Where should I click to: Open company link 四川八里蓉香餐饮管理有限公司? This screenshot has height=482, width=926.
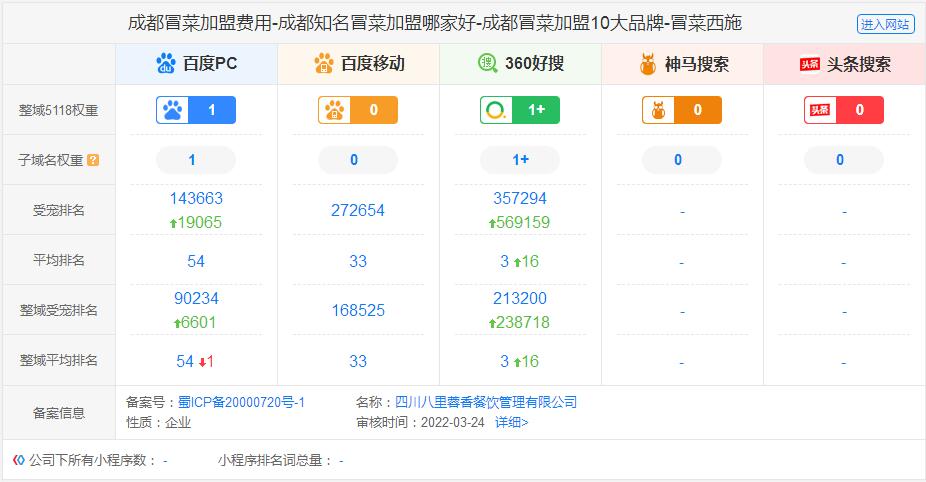(x=486, y=402)
